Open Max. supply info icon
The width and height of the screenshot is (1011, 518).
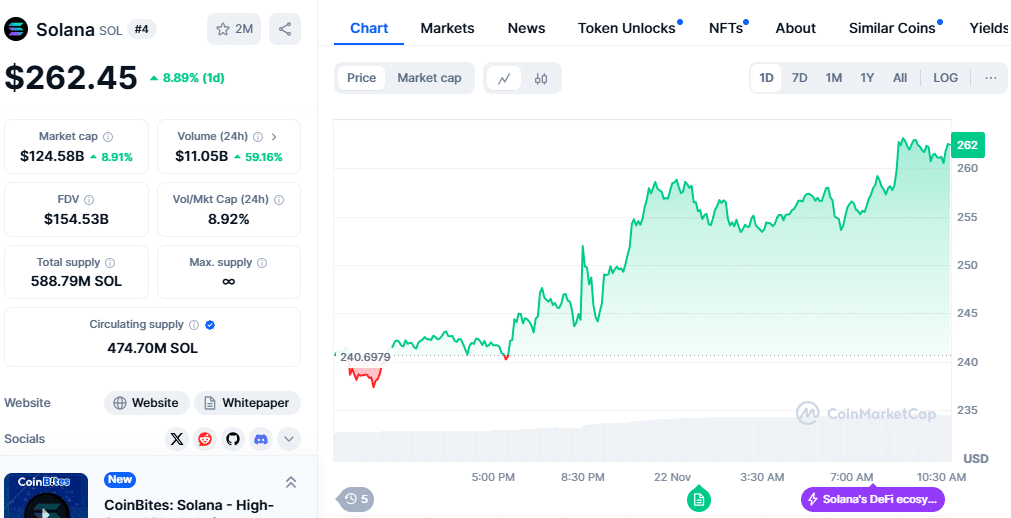(262, 263)
